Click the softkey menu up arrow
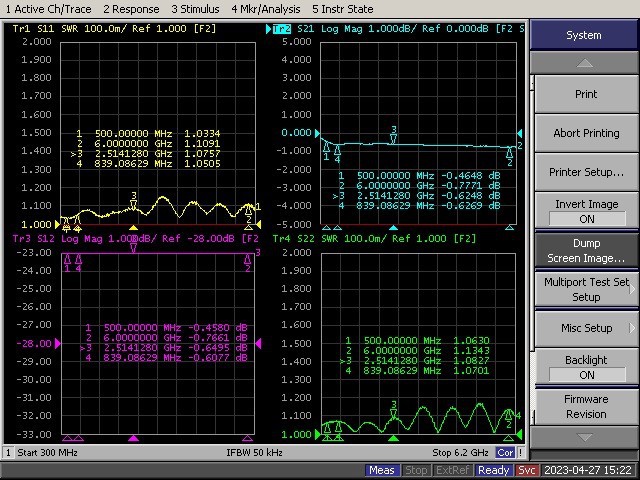Image resolution: width=640 pixels, height=480 pixels. coord(584,63)
